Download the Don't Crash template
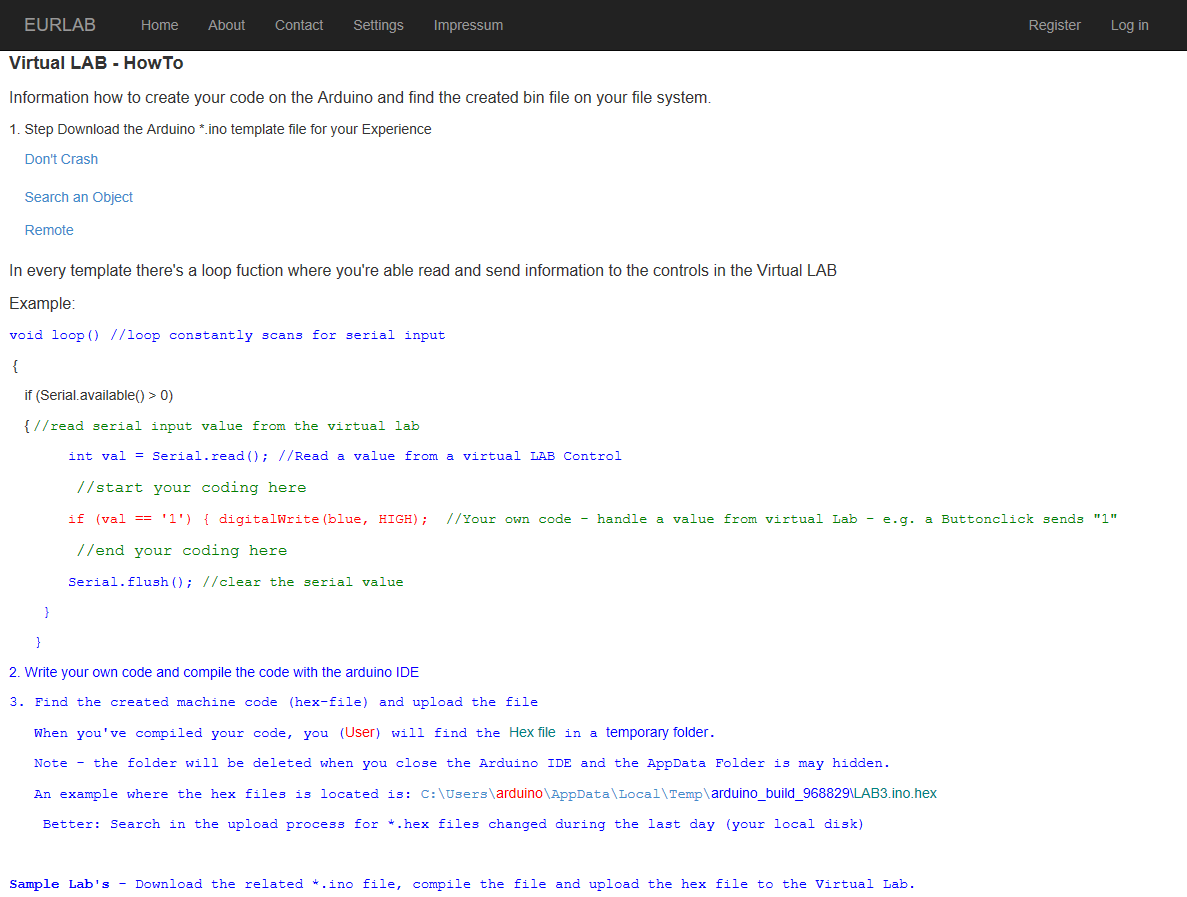1187x897 pixels. [61, 159]
